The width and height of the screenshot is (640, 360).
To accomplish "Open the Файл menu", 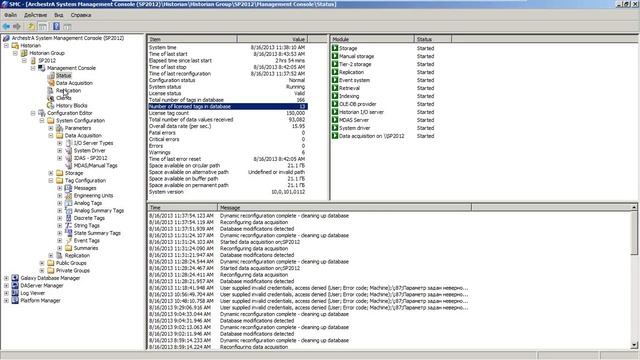I will tap(11, 15).
